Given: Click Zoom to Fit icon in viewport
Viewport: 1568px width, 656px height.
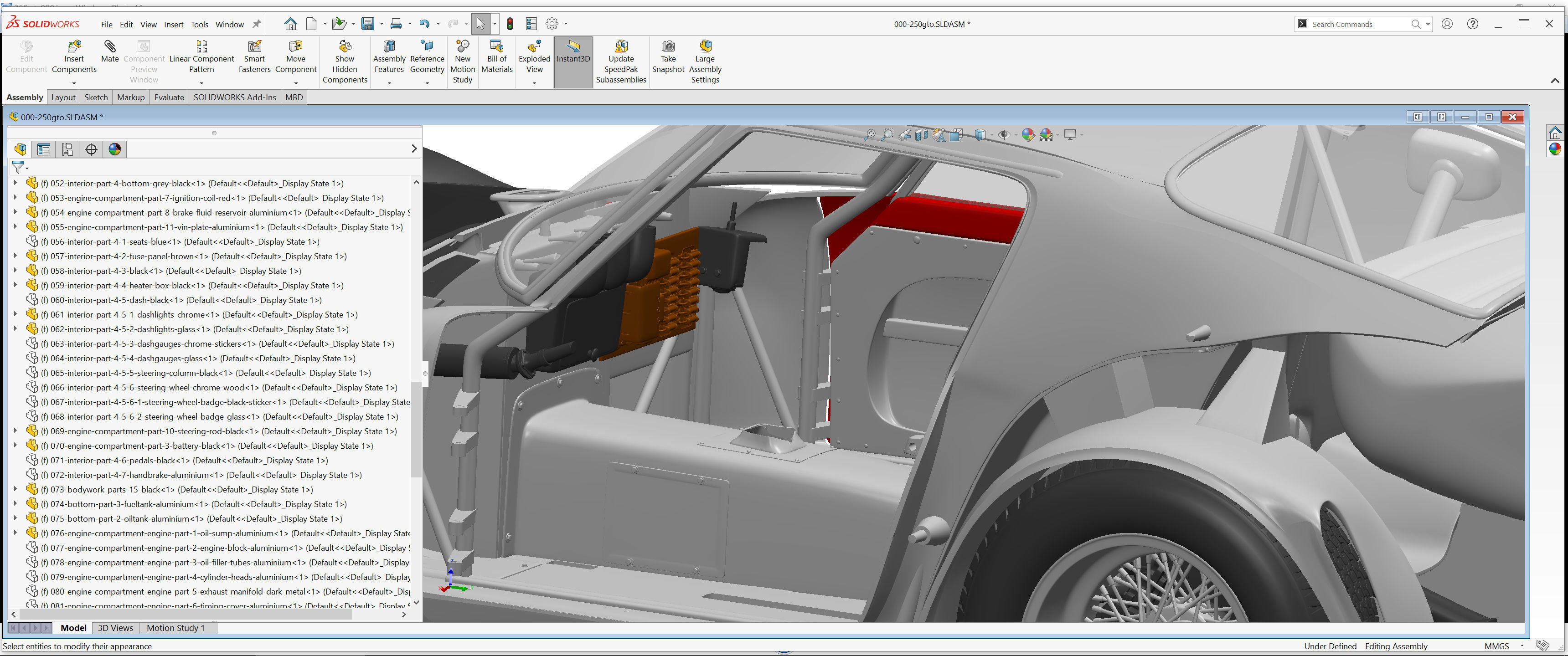Looking at the screenshot, I should point(870,135).
